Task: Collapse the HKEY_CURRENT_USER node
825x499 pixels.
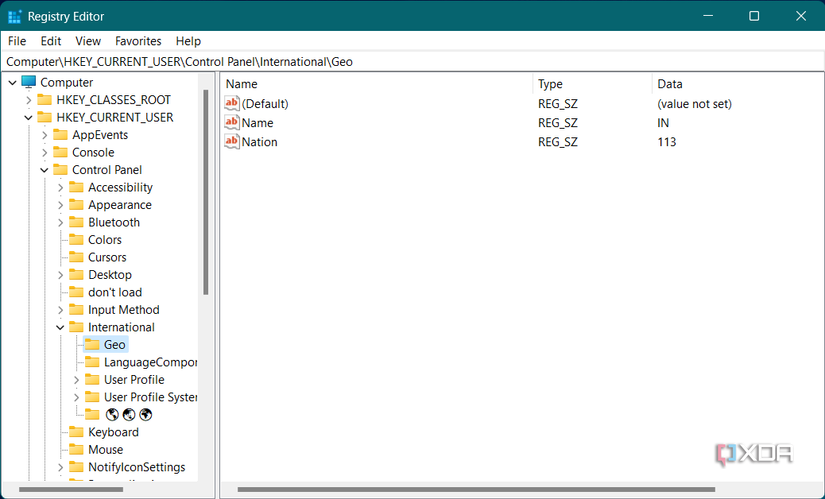Action: pos(28,117)
